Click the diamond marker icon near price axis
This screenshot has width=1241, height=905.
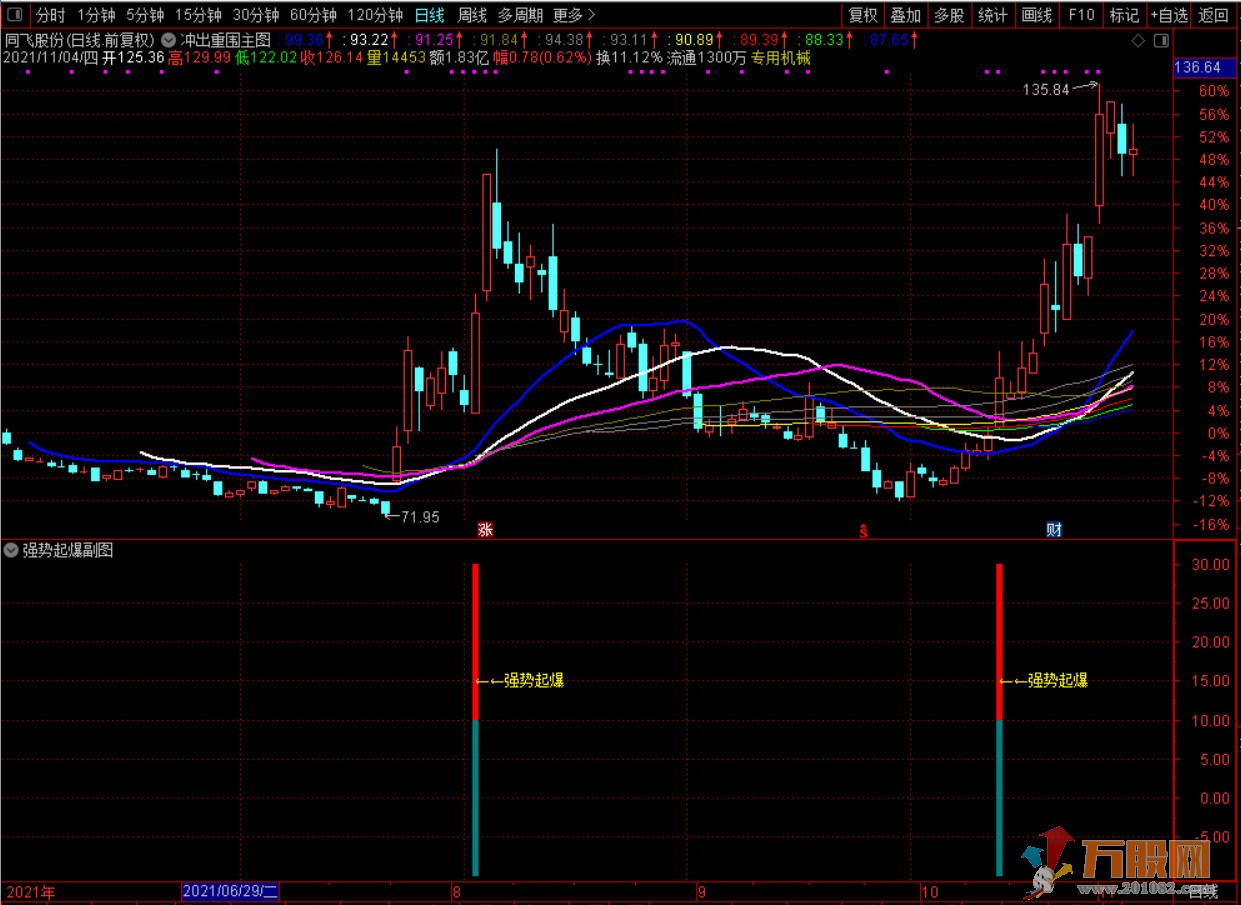1137,41
